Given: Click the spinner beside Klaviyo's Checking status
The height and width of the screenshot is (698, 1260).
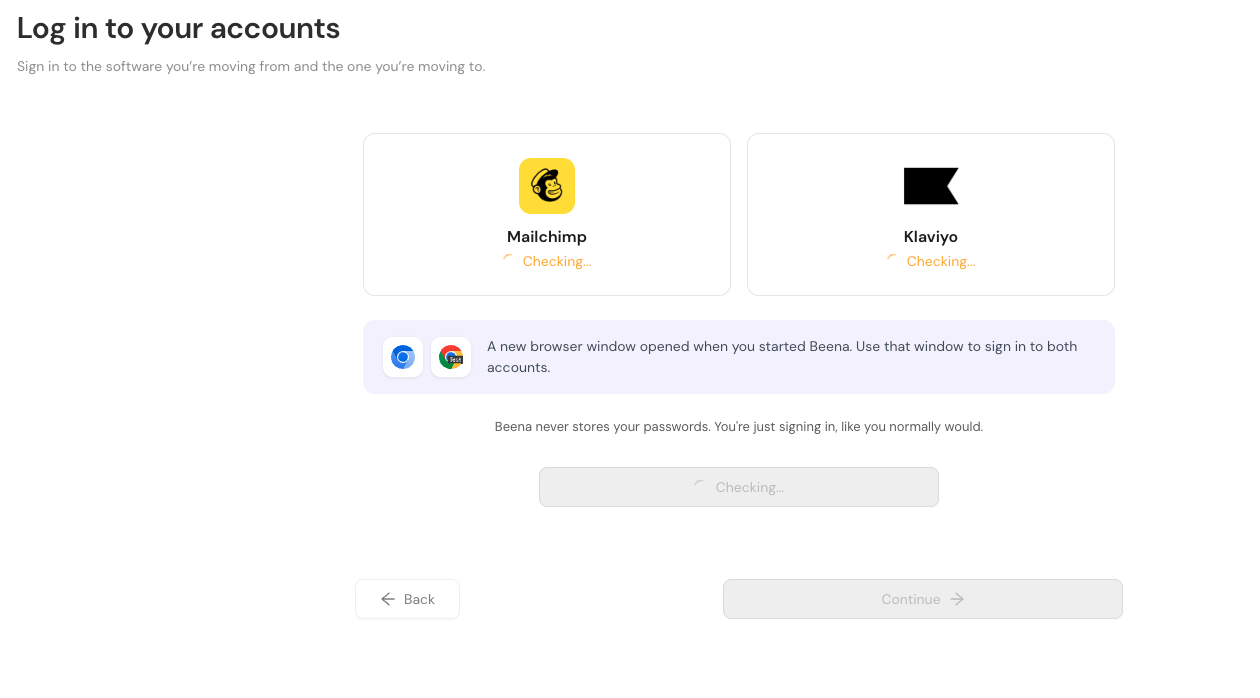Looking at the screenshot, I should (891, 258).
